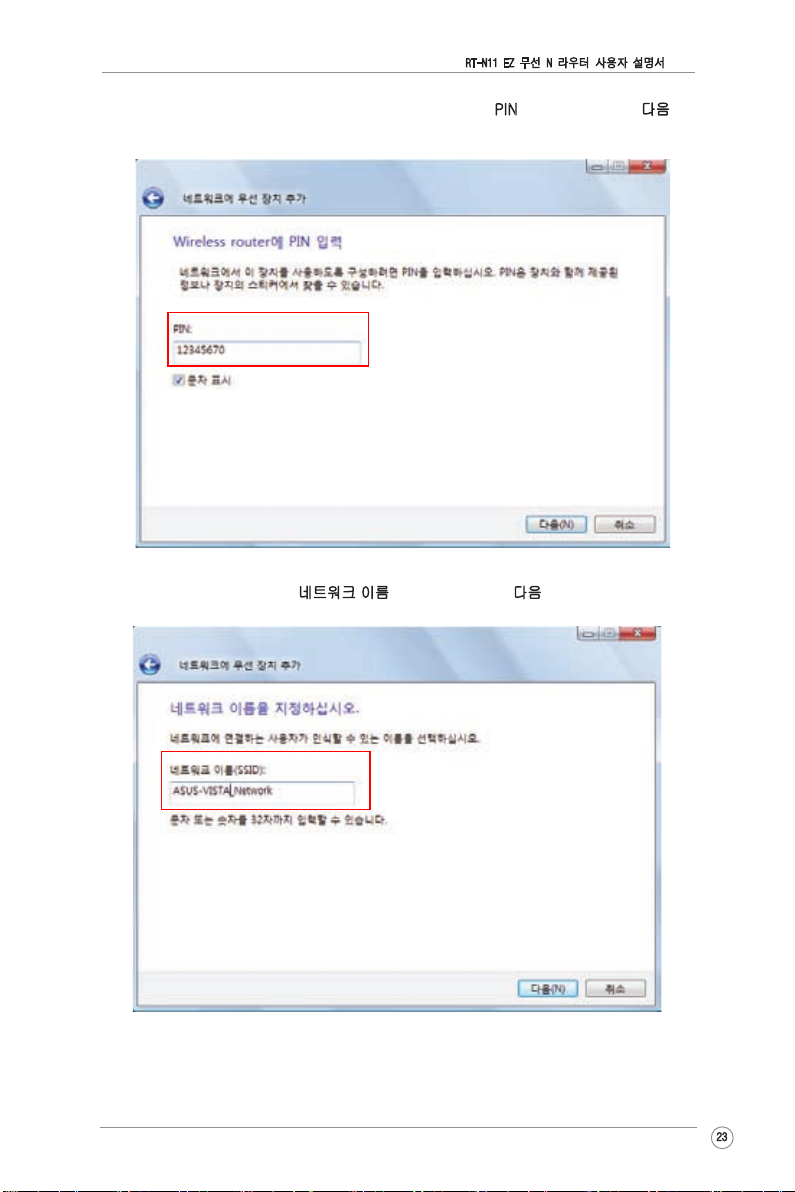Screen dimensions: 795x1192
Task: Click 취소 in the network name dialog
Action: 616,988
